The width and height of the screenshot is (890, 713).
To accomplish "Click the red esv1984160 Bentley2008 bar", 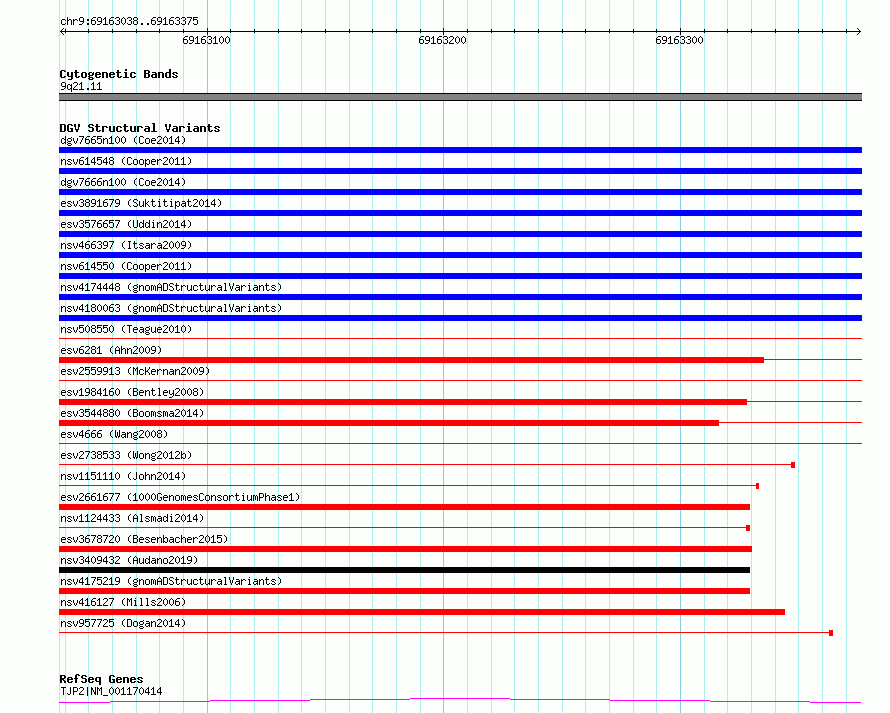I will coord(403,402).
